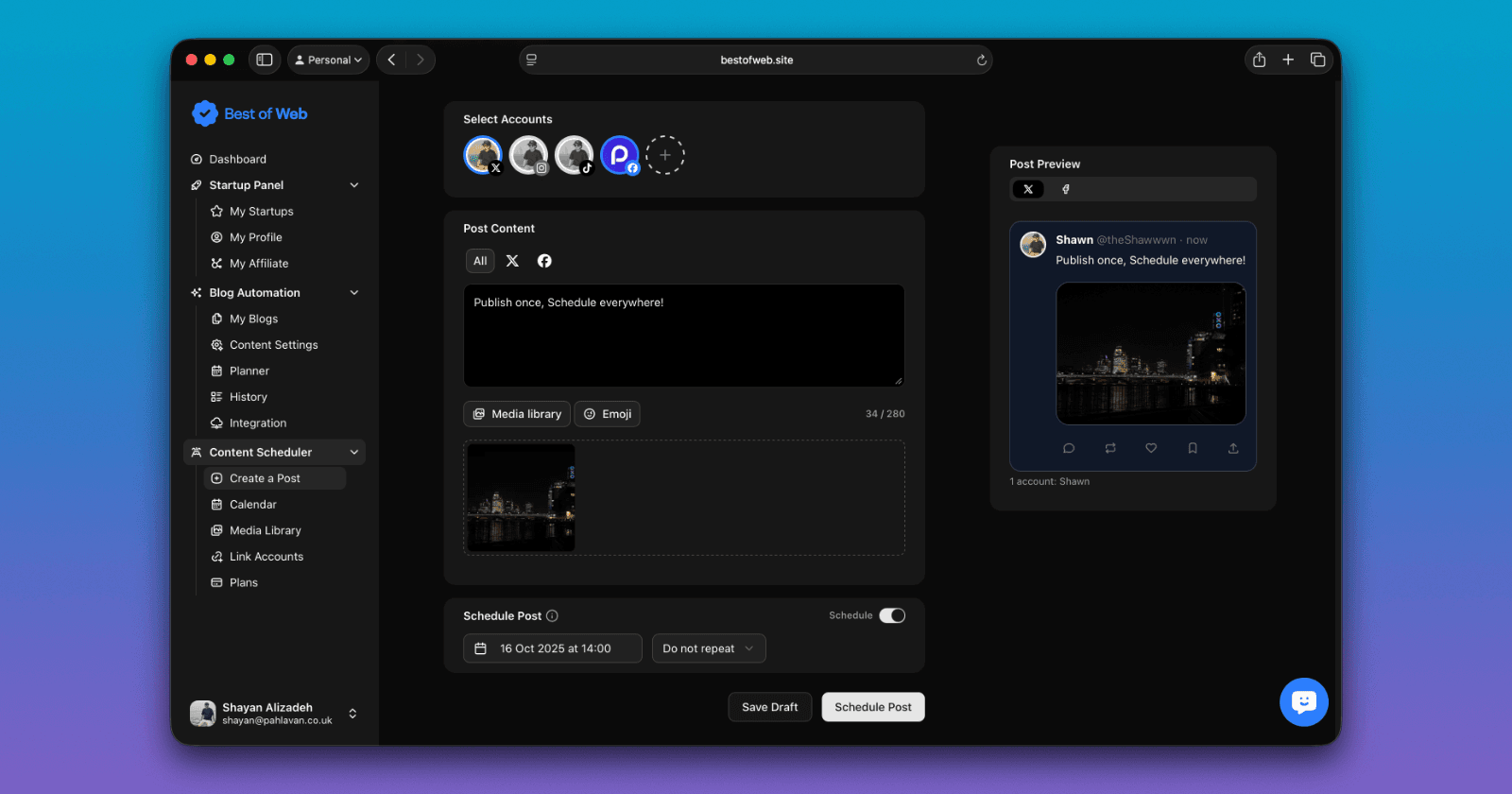Click the repost icon in preview
Image resolution: width=1512 pixels, height=794 pixels.
1110,448
